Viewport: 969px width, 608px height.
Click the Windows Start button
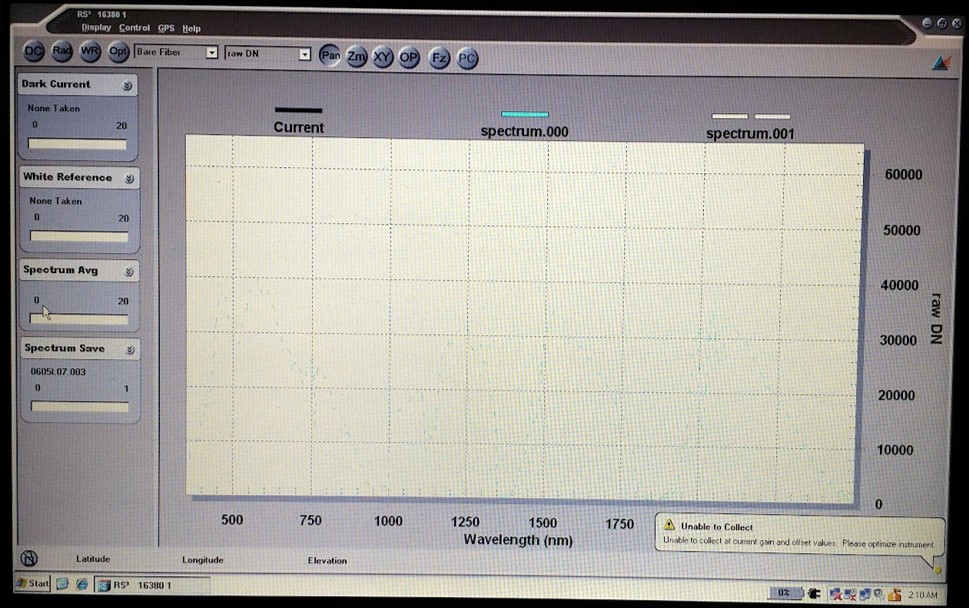click(32, 583)
